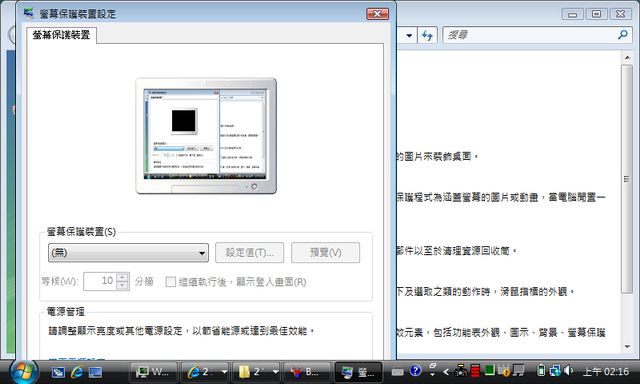
Task: Click the keyboard language bar icon
Action: click(x=397, y=371)
